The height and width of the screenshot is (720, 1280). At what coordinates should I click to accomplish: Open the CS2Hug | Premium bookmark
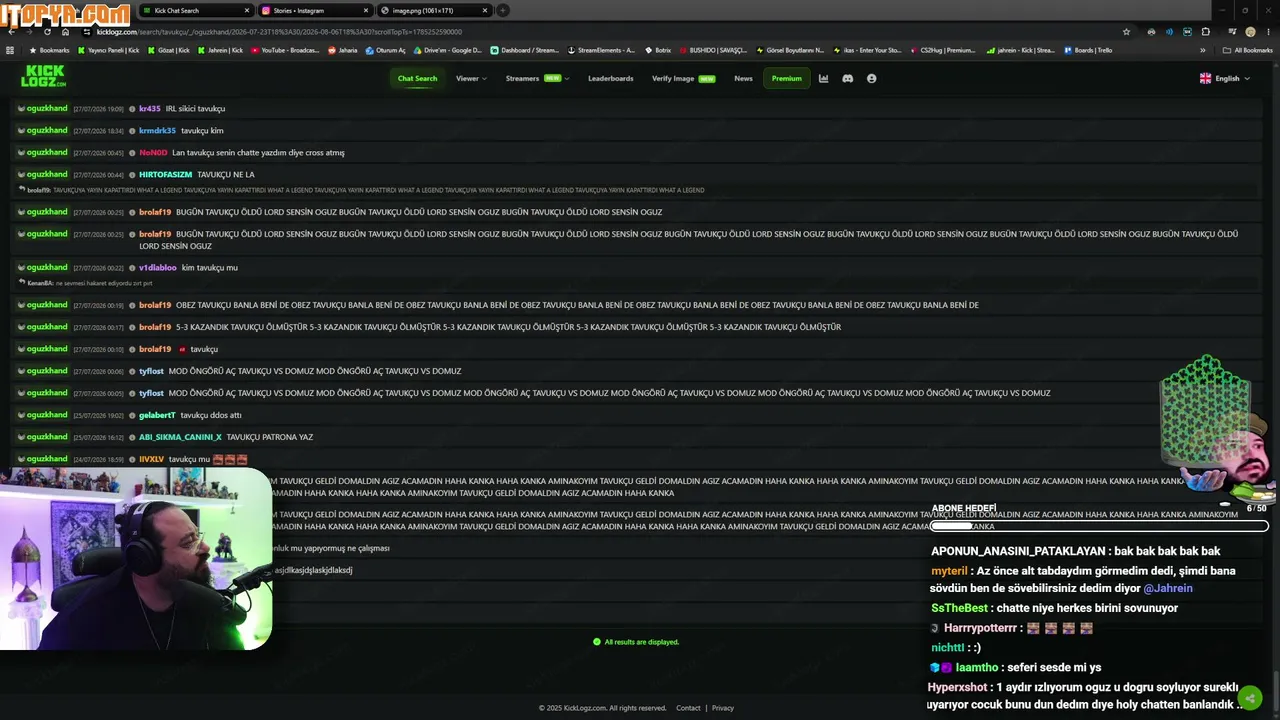pyautogui.click(x=942, y=50)
